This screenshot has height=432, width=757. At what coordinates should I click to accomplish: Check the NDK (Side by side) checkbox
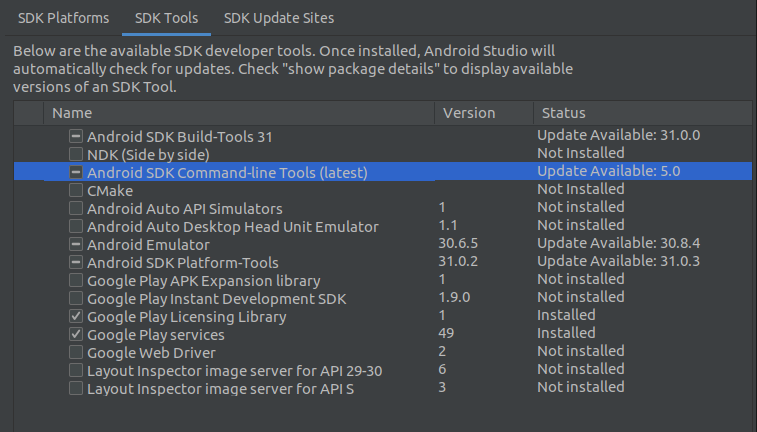76,154
